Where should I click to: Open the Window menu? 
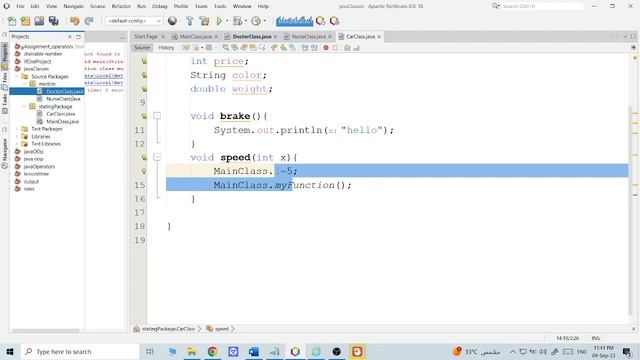242,6
